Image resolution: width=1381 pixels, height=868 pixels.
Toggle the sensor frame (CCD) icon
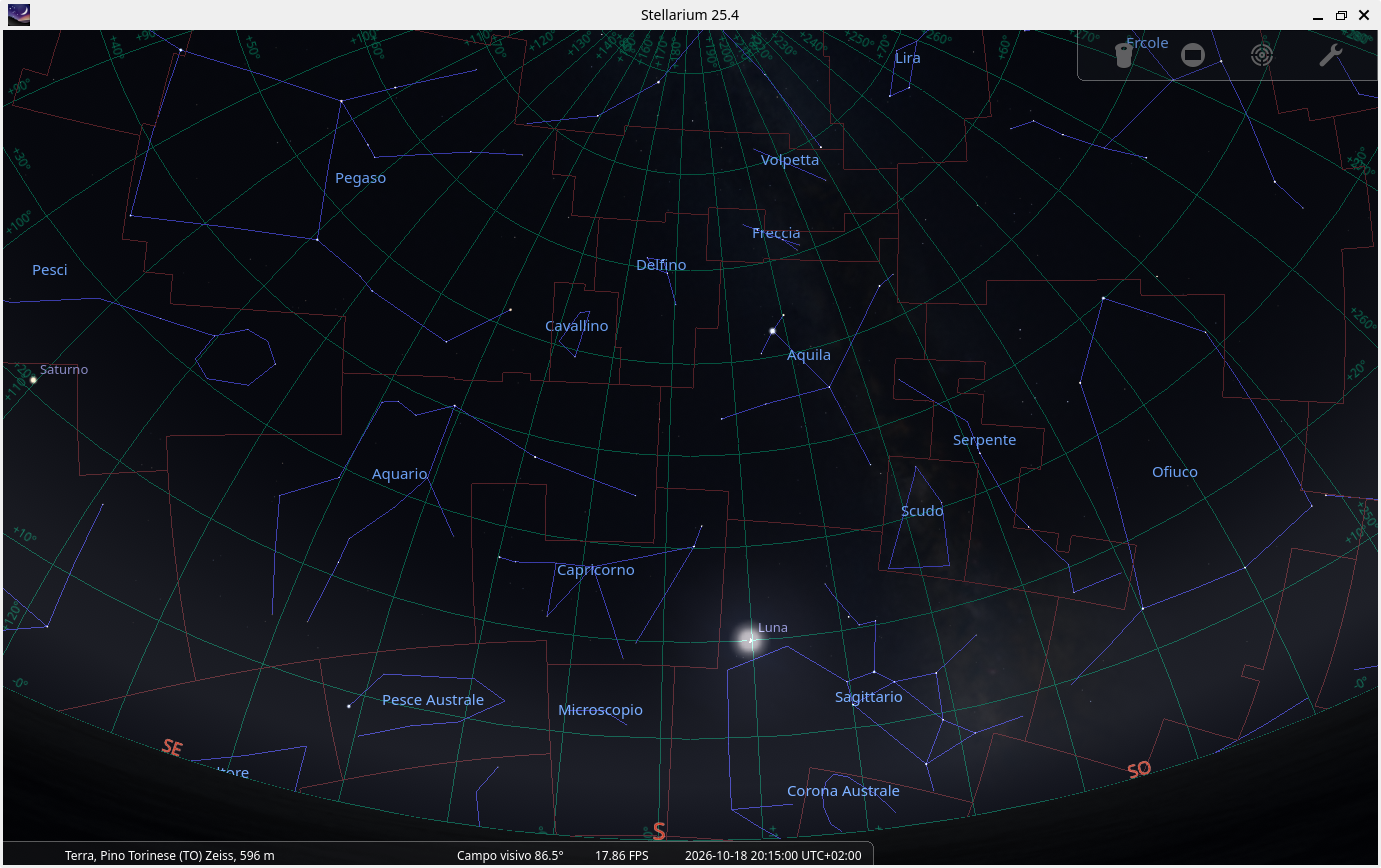click(x=1192, y=55)
